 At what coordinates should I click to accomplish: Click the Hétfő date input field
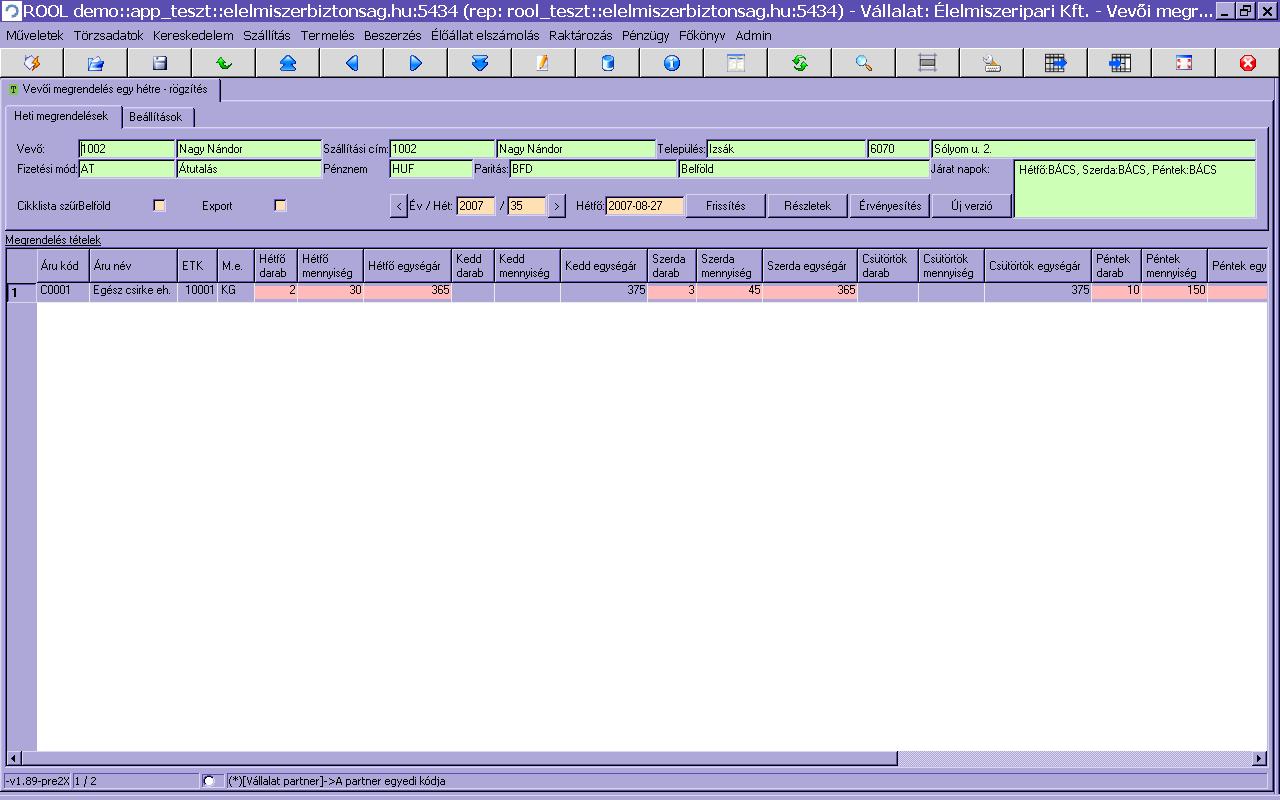click(644, 206)
